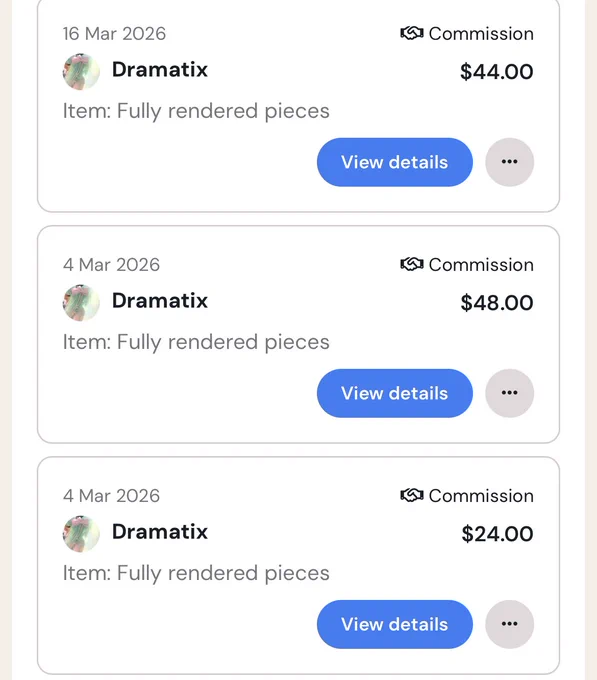This screenshot has width=597, height=680.
Task: Click handshake commission icon on $48.00 card
Action: pyautogui.click(x=412, y=265)
